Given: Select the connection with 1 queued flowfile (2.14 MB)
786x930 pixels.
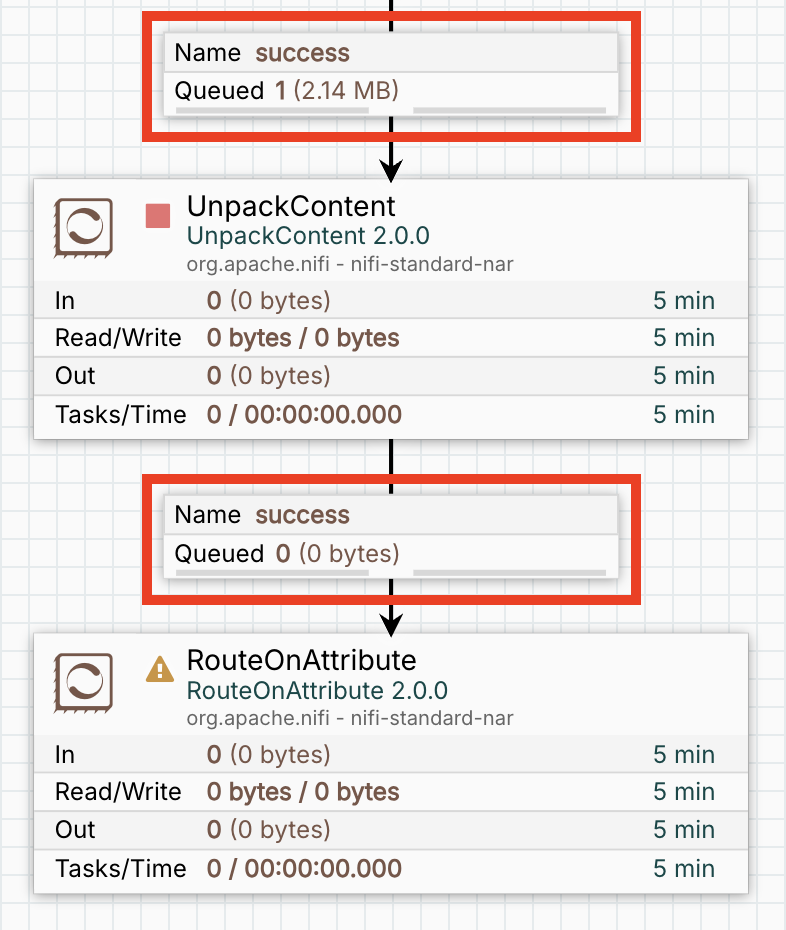Looking at the screenshot, I should (x=391, y=72).
